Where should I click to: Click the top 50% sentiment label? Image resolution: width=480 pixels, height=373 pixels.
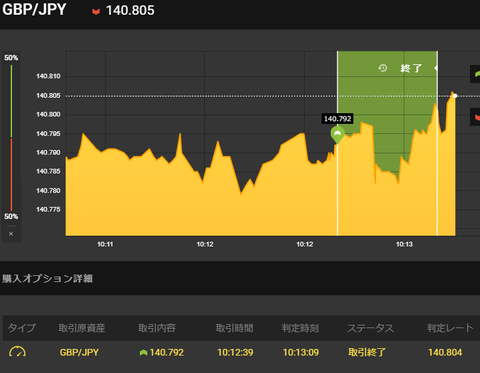(11, 58)
